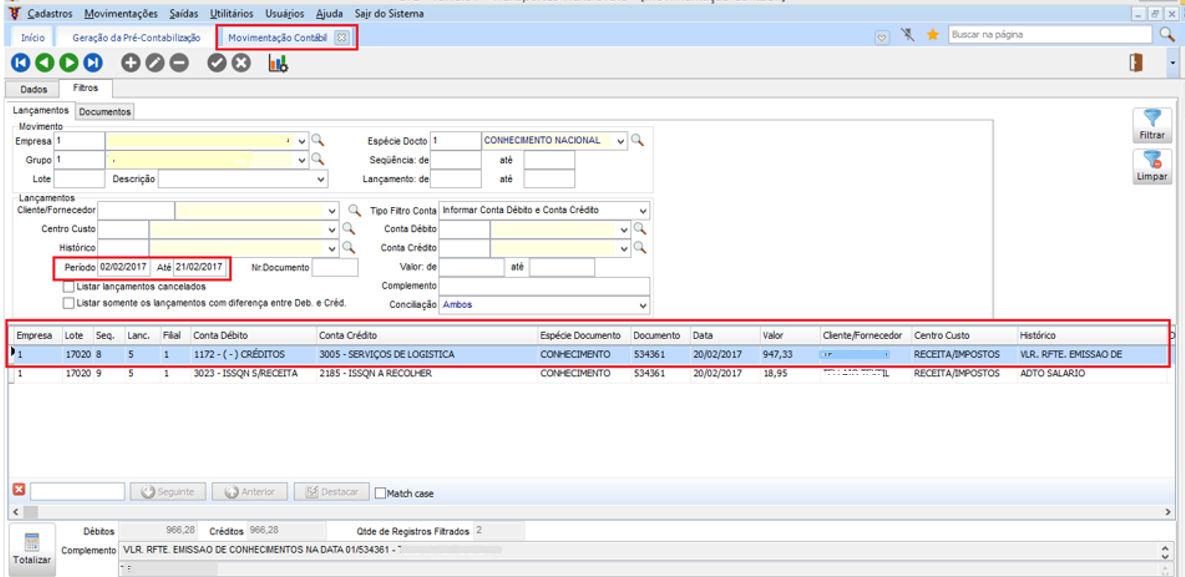The width and height of the screenshot is (1185, 577).
Task: Click the confirm checkmark toolbar icon
Action: click(x=217, y=63)
